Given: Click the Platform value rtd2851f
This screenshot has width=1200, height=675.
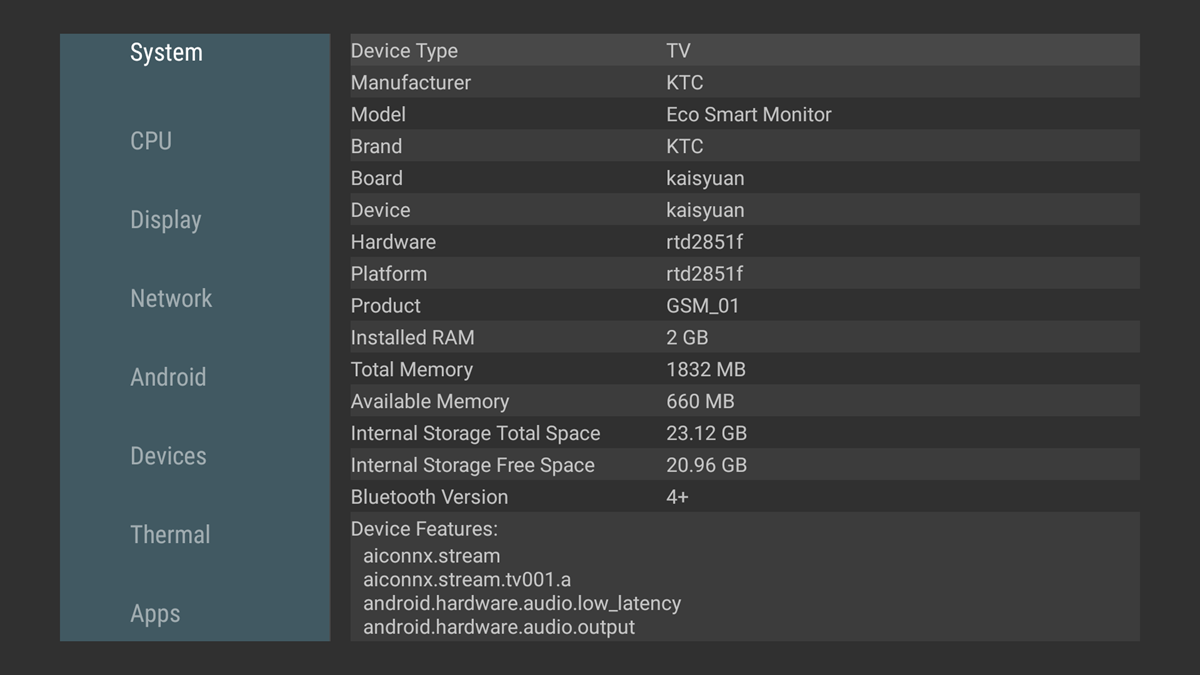Looking at the screenshot, I should (x=704, y=275).
